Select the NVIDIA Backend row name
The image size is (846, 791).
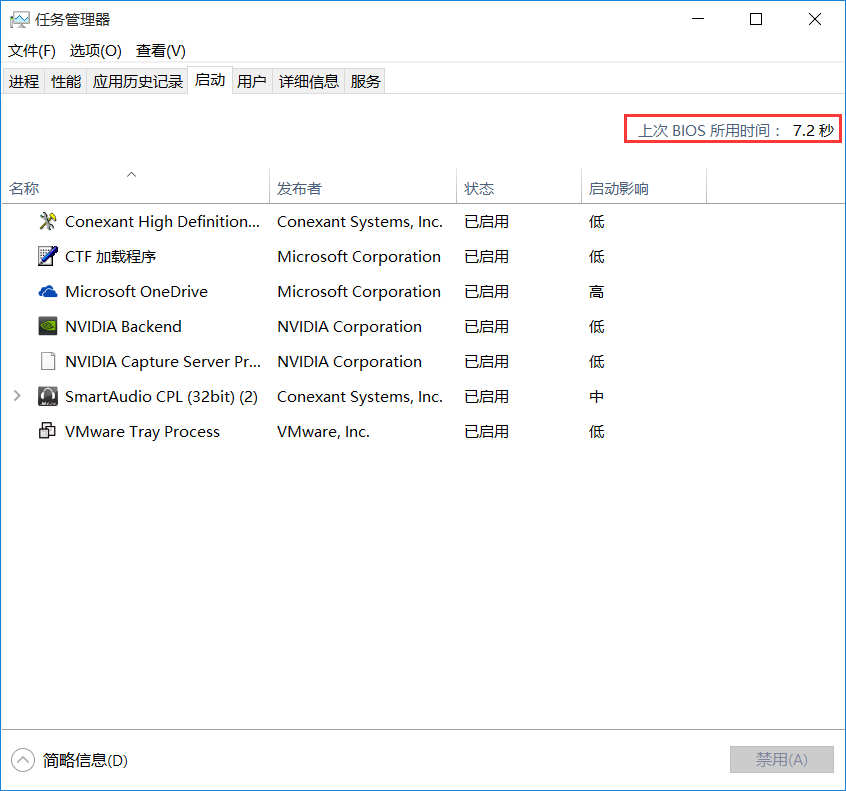[x=123, y=327]
